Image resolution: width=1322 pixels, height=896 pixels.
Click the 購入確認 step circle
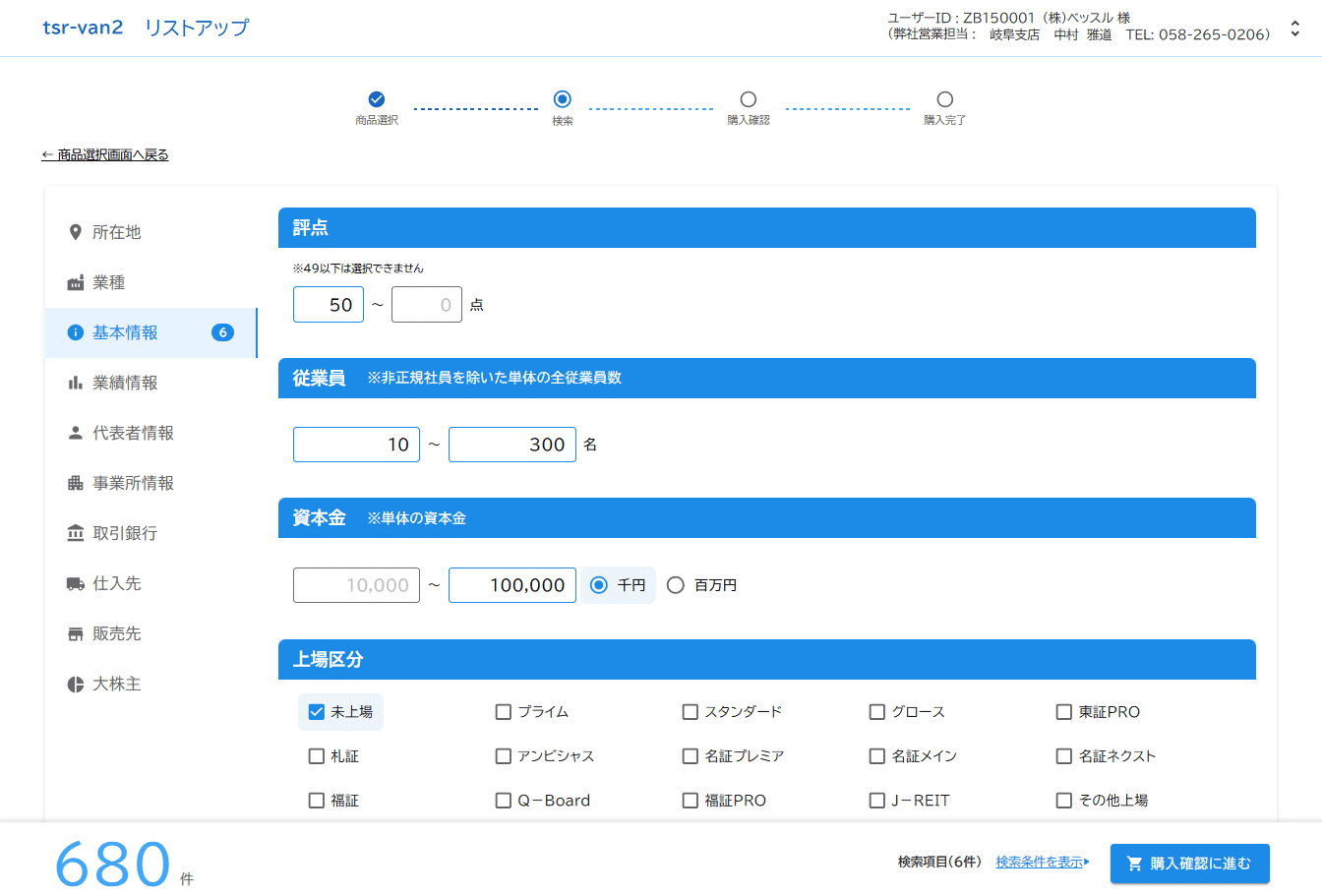749,99
